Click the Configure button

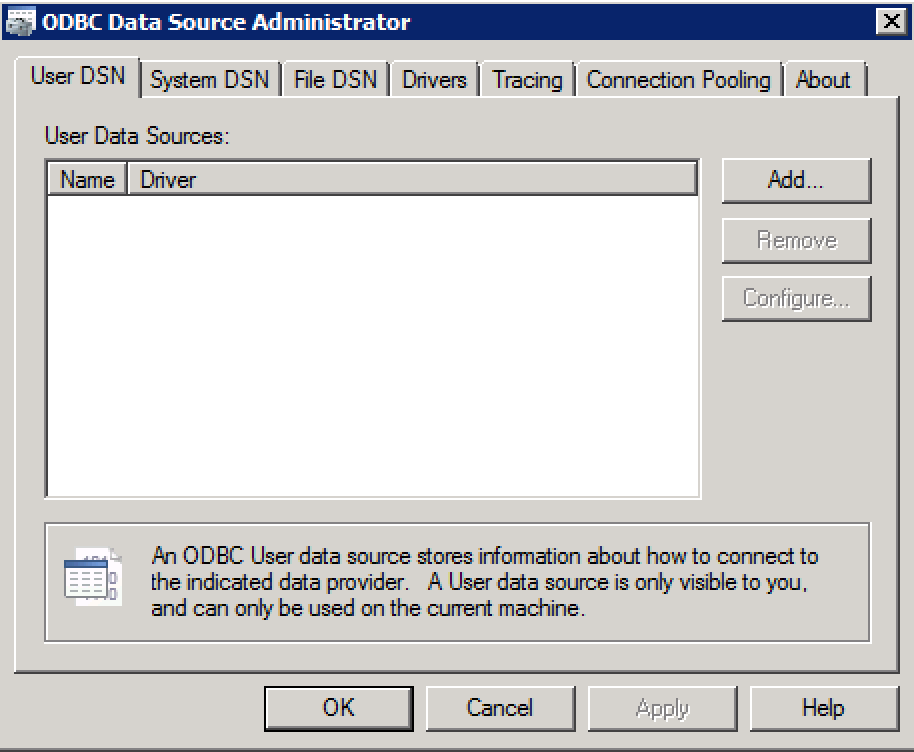coord(796,298)
